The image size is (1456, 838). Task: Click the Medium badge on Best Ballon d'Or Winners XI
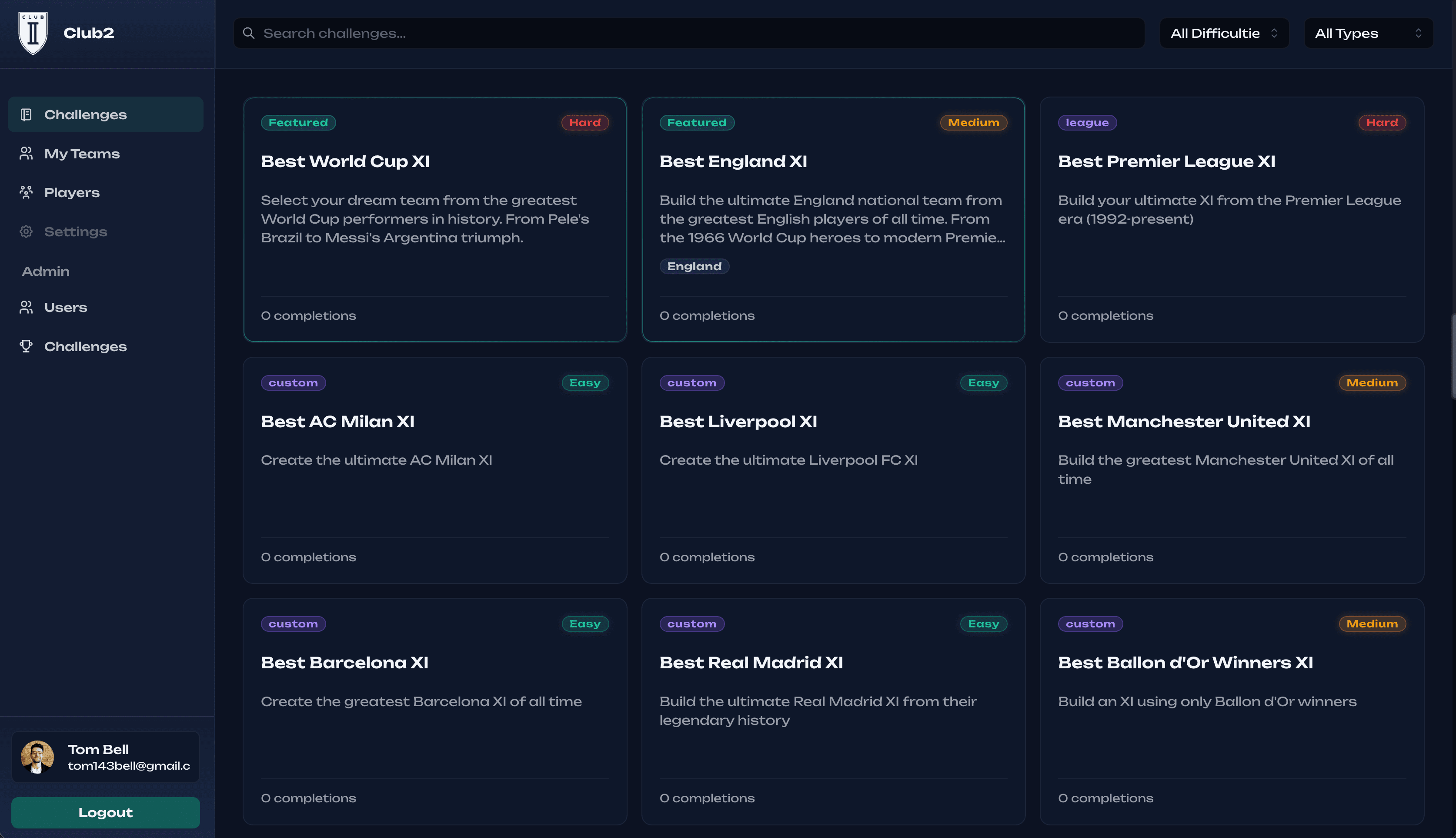point(1372,624)
